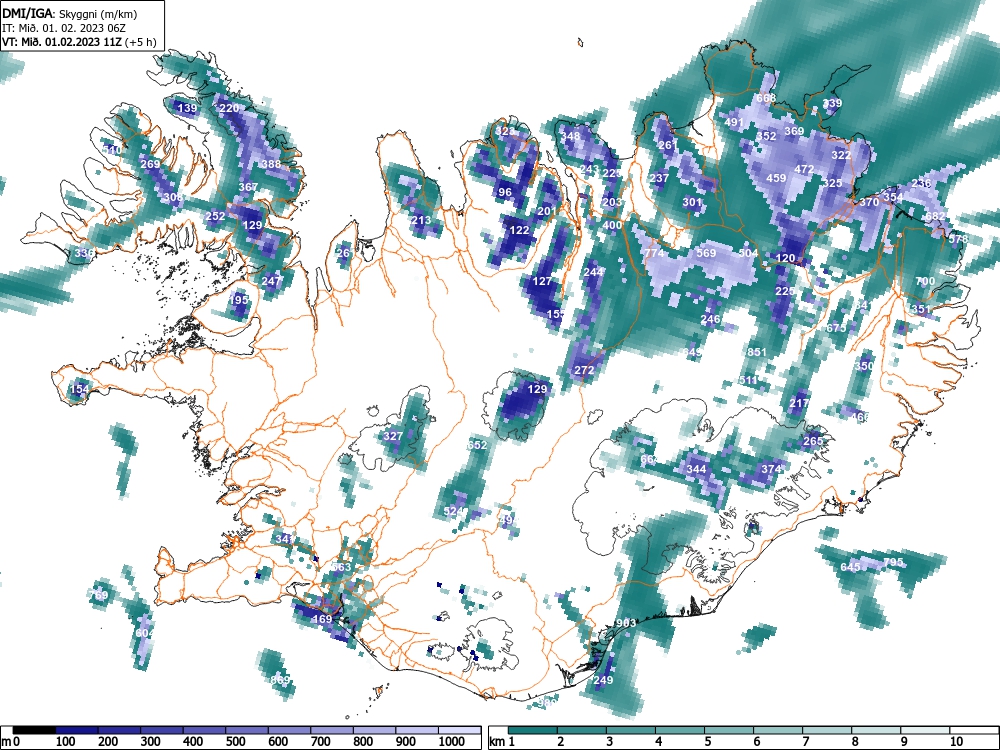Click the 367 visibility label
1000x750 pixels.
coord(248,187)
